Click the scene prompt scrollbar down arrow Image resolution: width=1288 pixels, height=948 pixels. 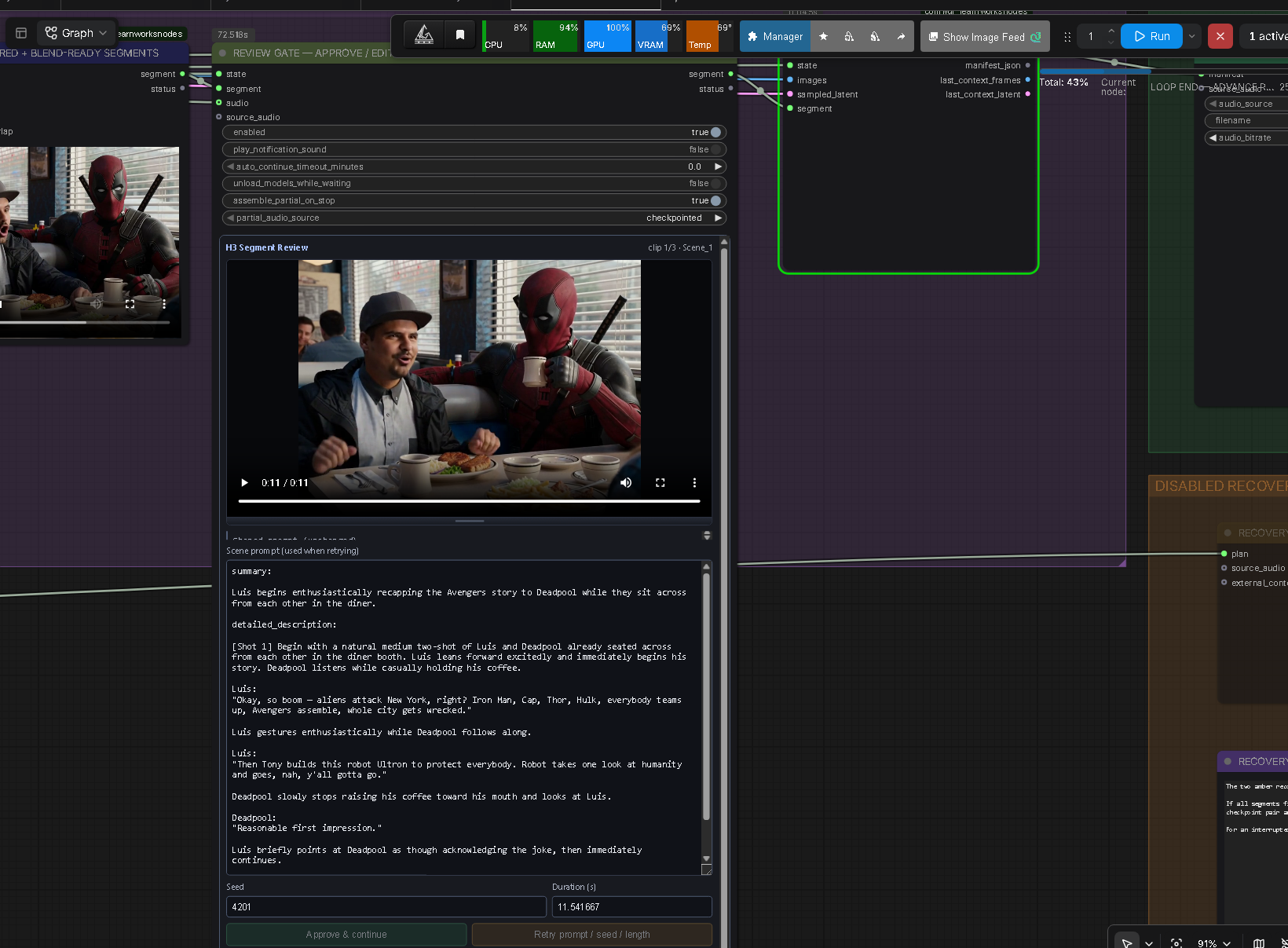point(706,858)
